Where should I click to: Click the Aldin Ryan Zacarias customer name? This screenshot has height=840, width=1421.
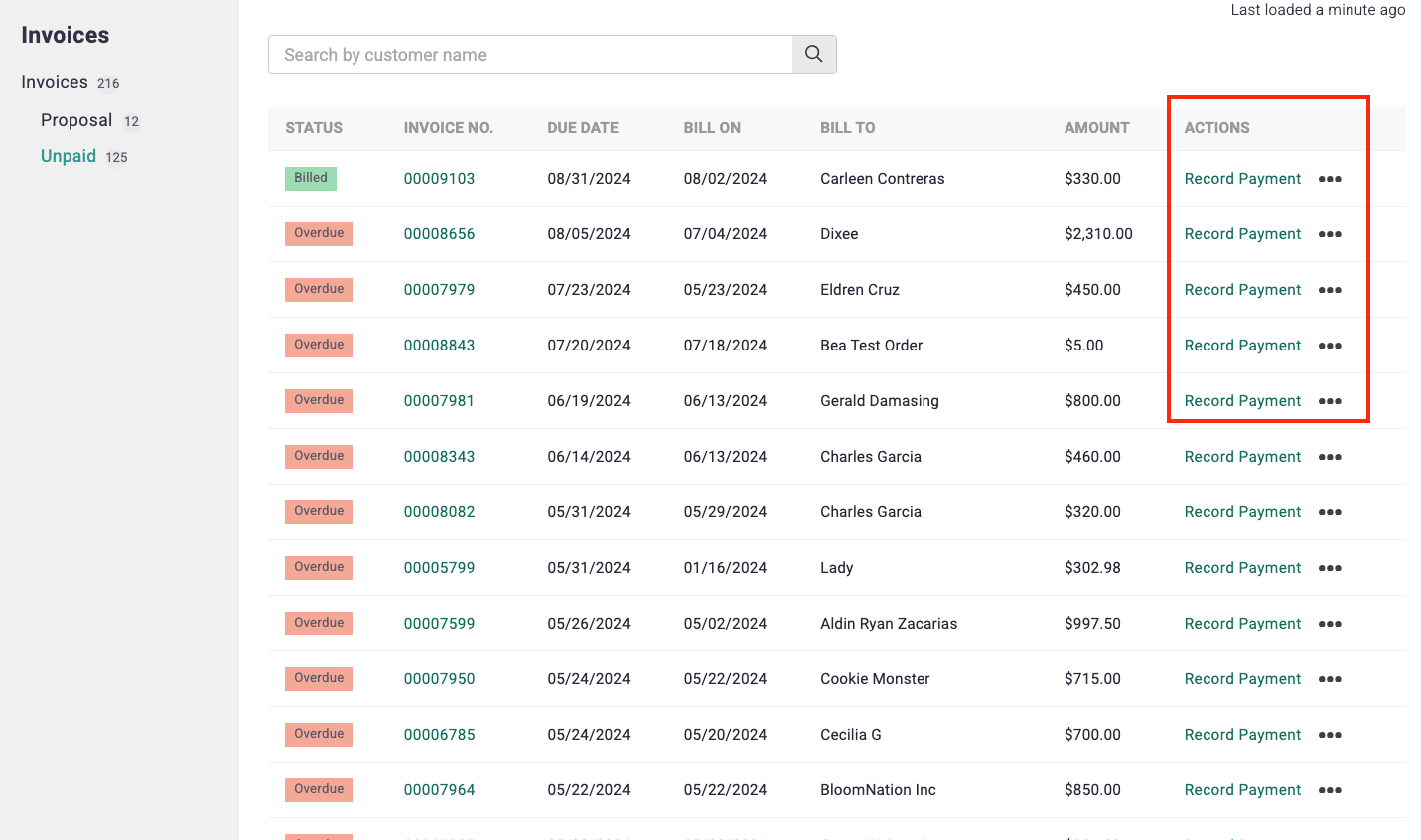tap(889, 624)
